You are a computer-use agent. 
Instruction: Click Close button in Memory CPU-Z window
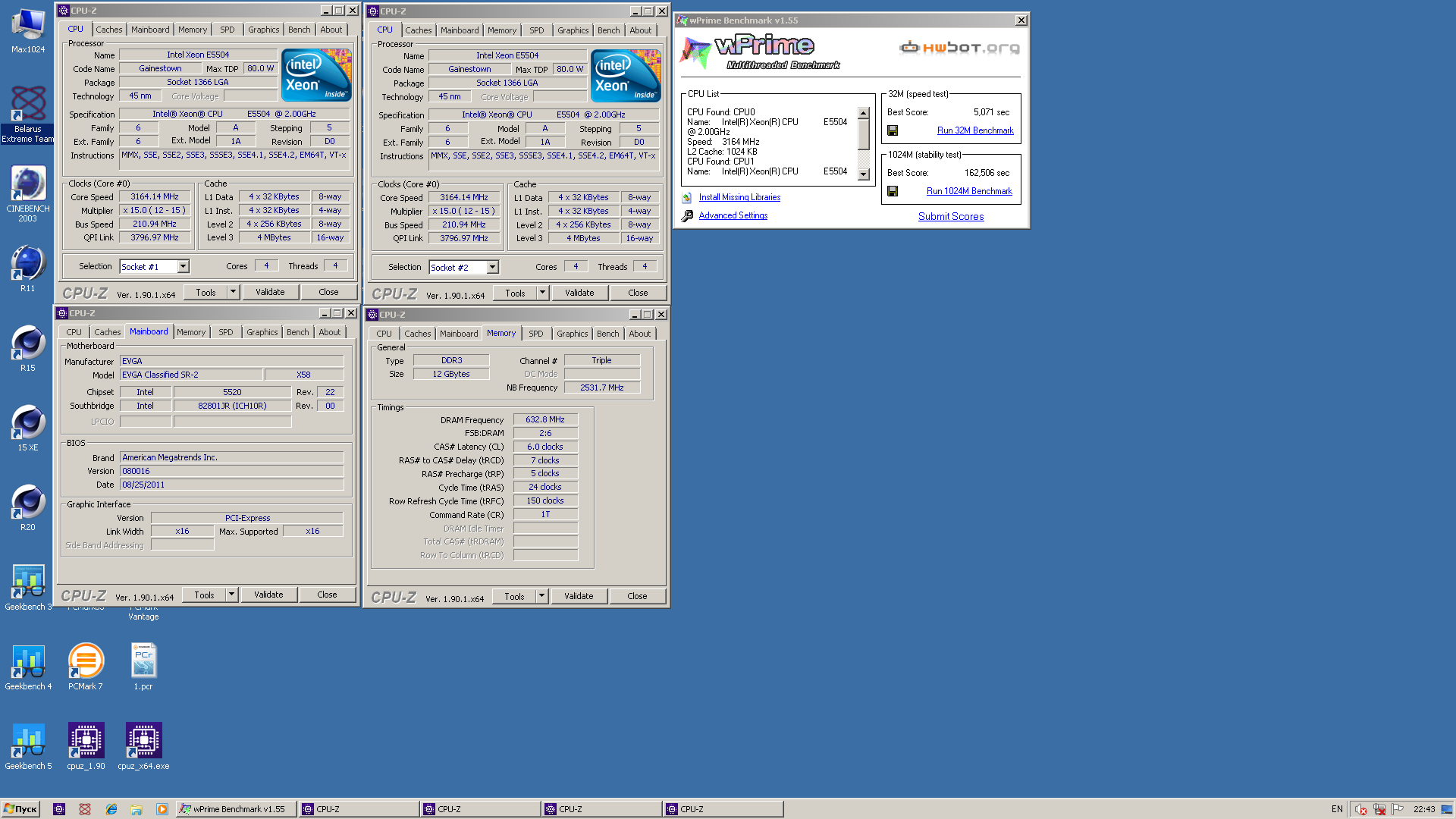coord(637,596)
